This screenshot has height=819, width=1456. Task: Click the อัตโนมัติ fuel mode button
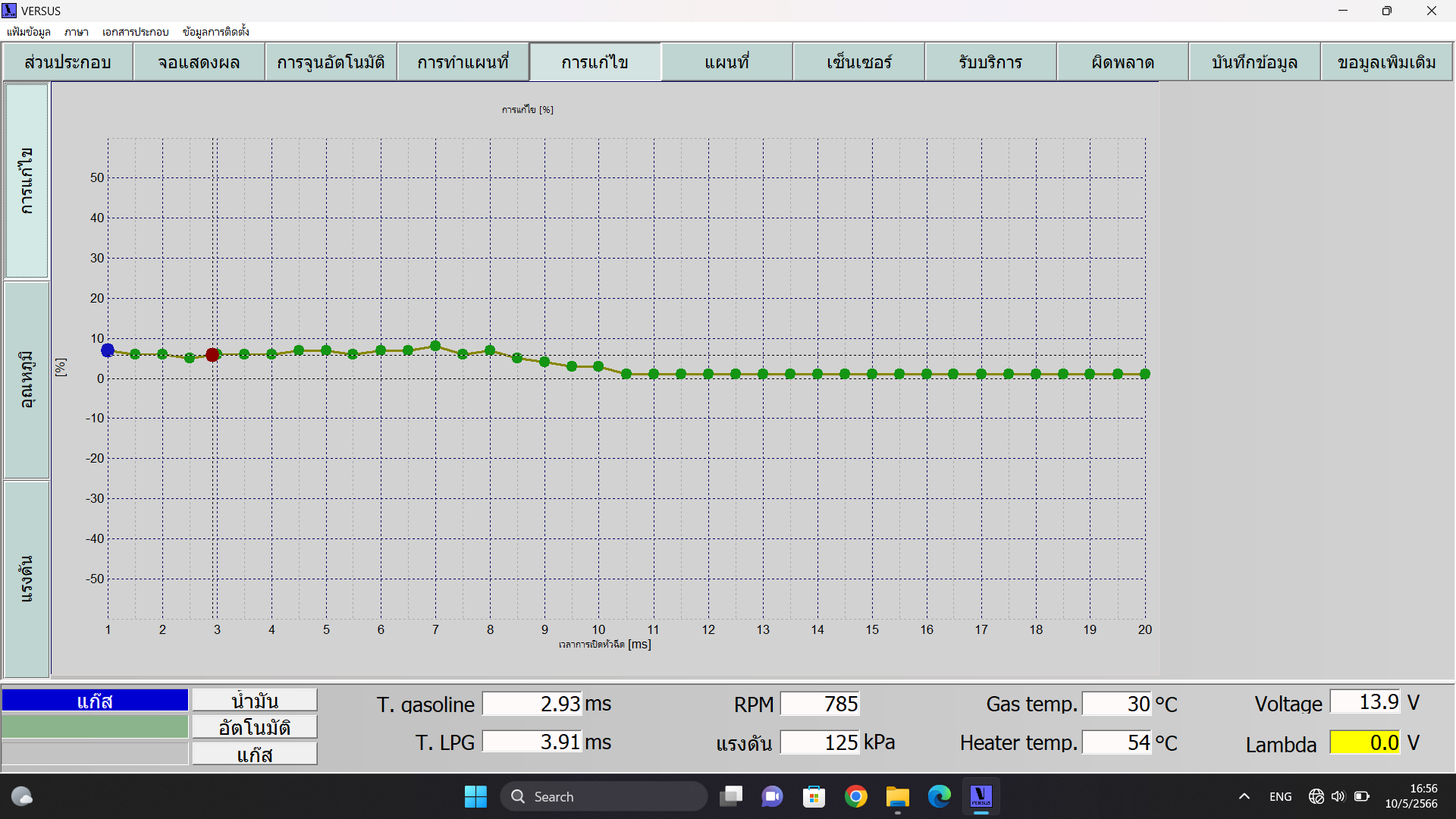[x=255, y=727]
